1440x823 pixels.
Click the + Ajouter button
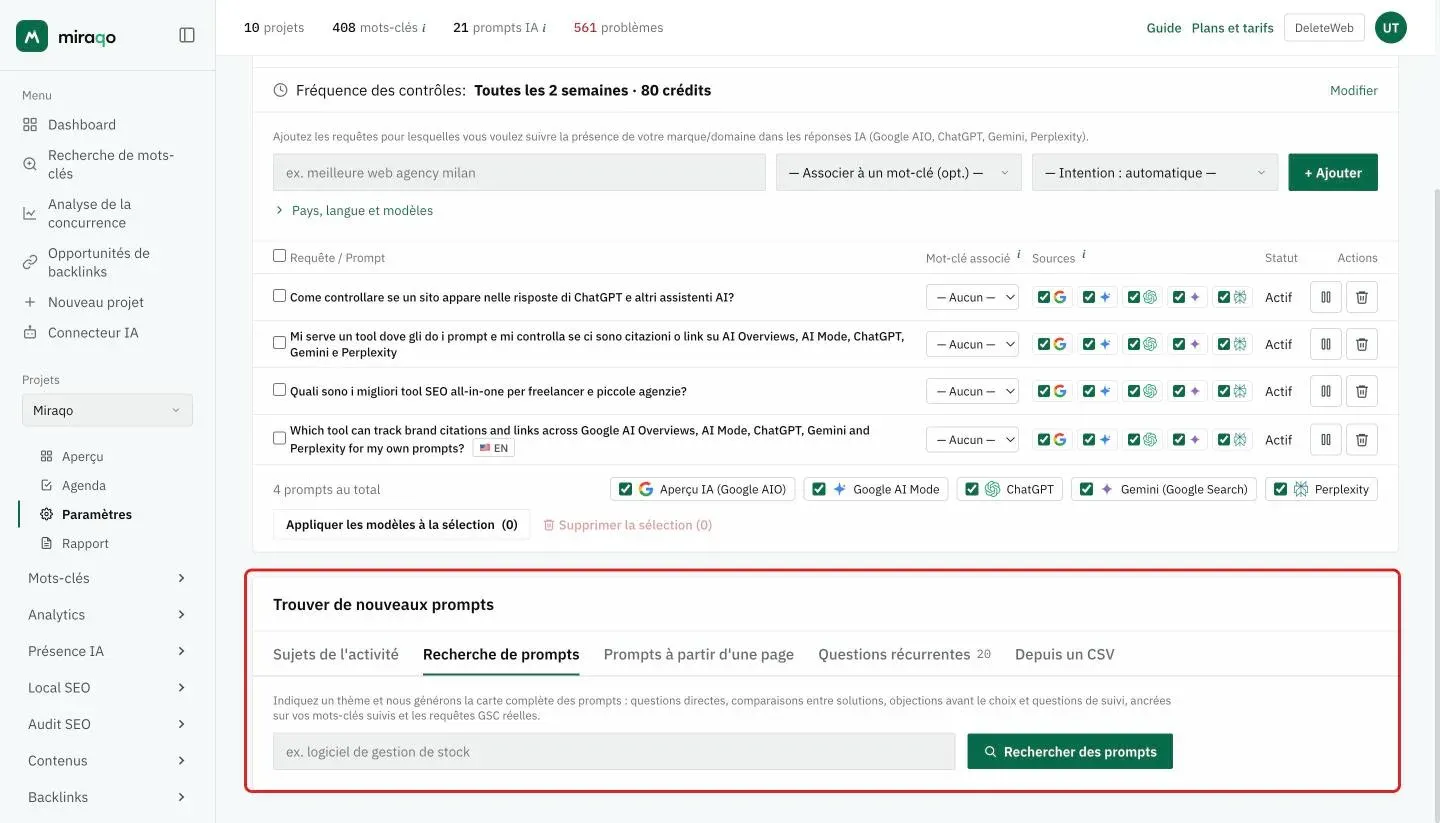click(1333, 172)
